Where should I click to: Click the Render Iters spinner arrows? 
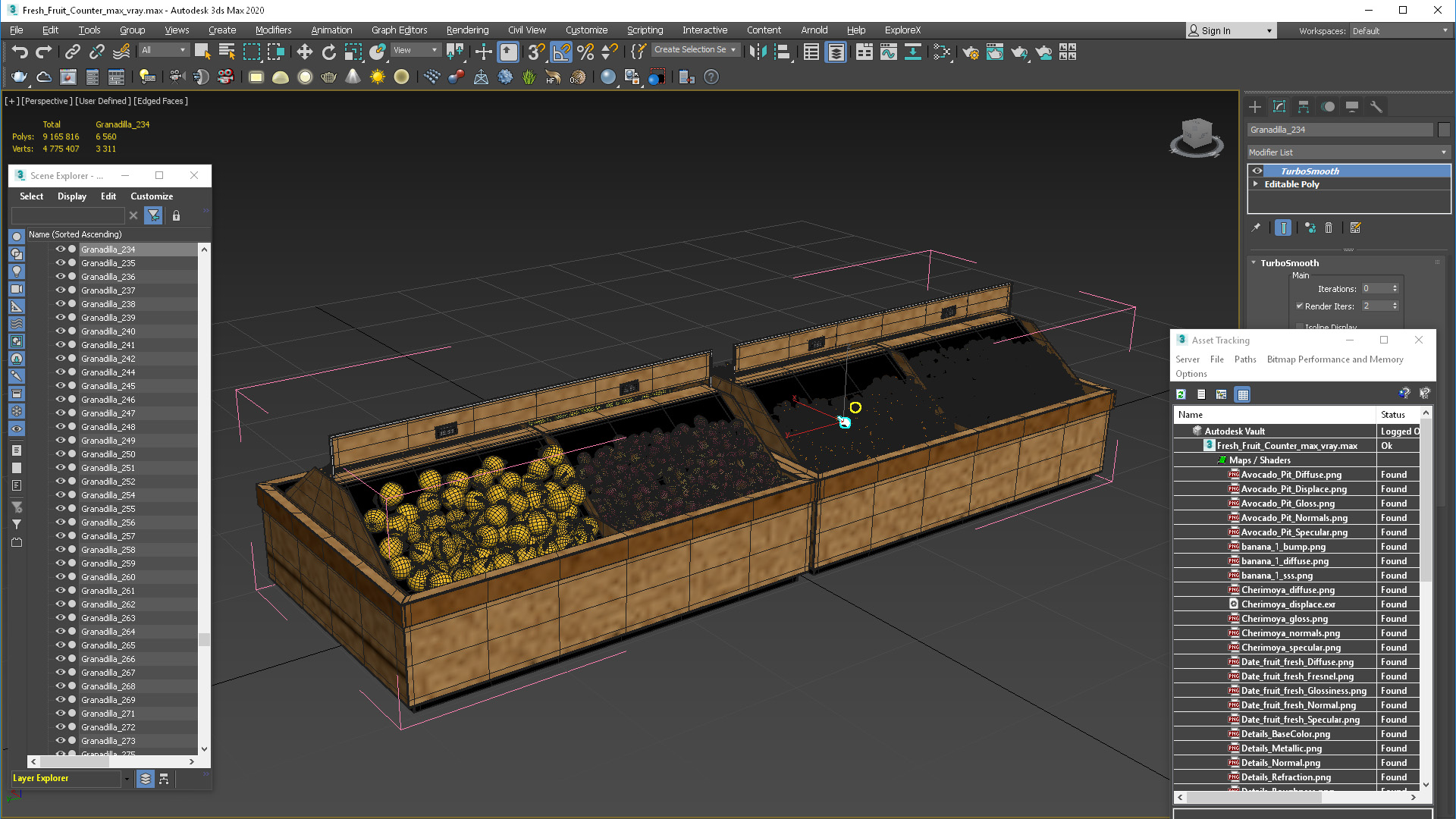coord(1395,306)
